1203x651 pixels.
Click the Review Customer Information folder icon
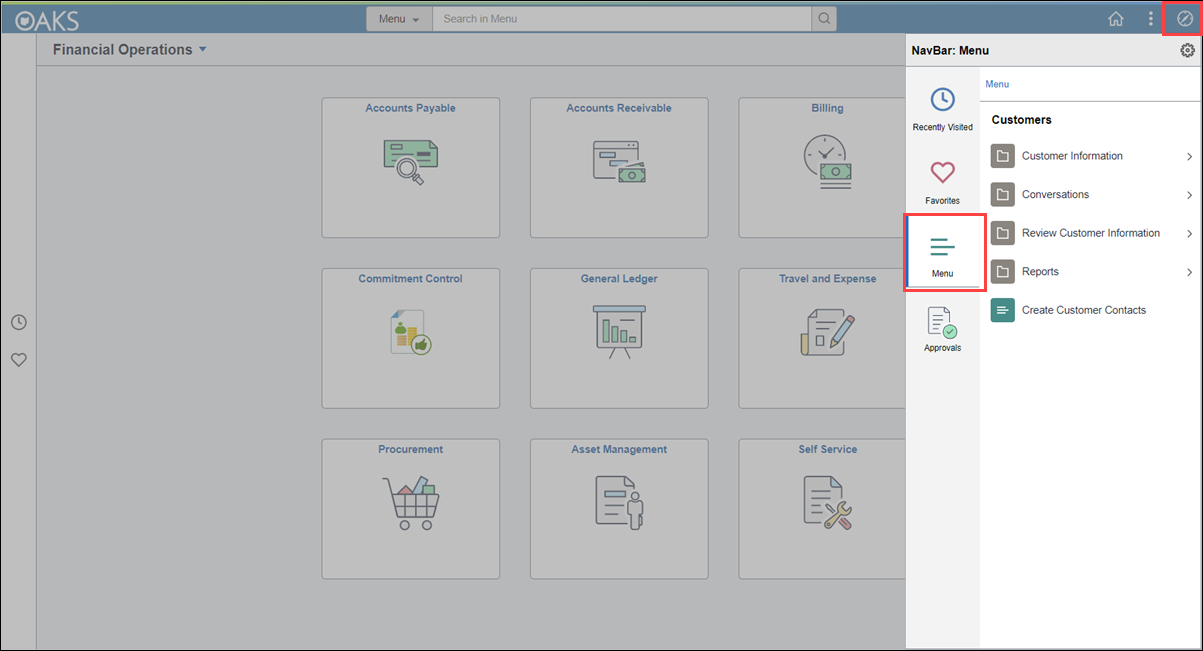point(1003,233)
